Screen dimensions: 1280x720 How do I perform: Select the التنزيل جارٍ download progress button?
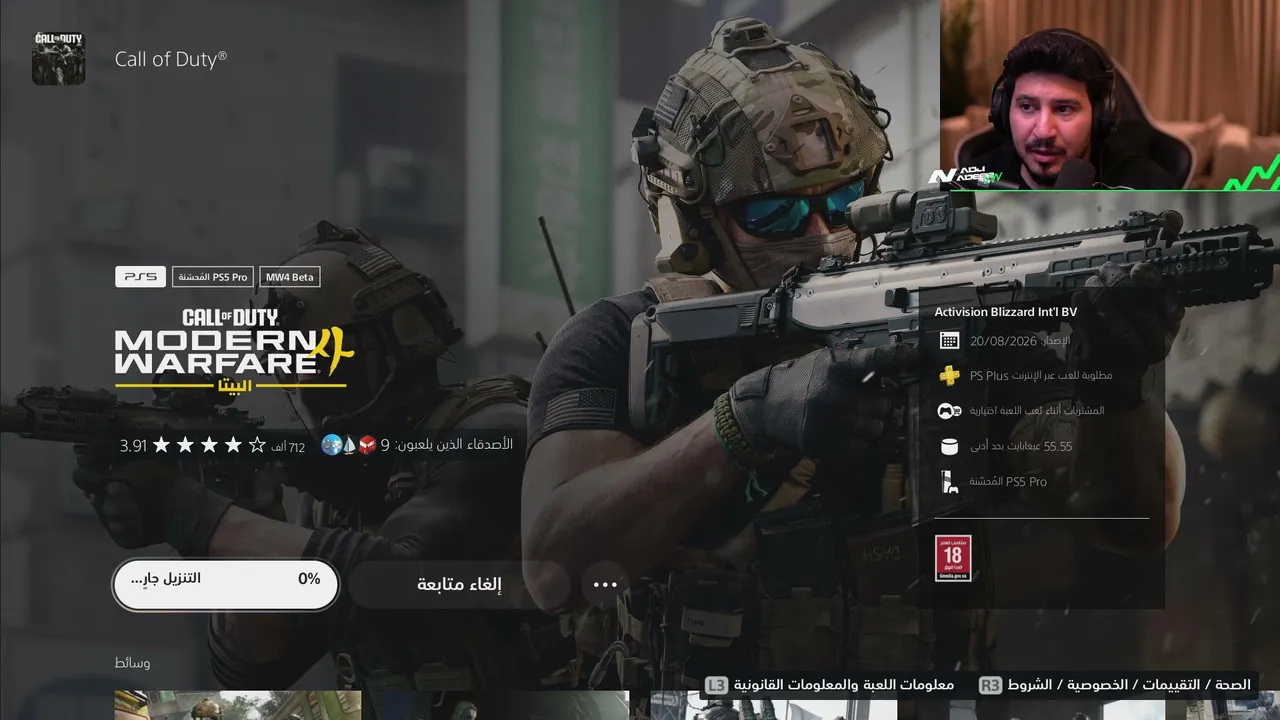pyautogui.click(x=226, y=584)
